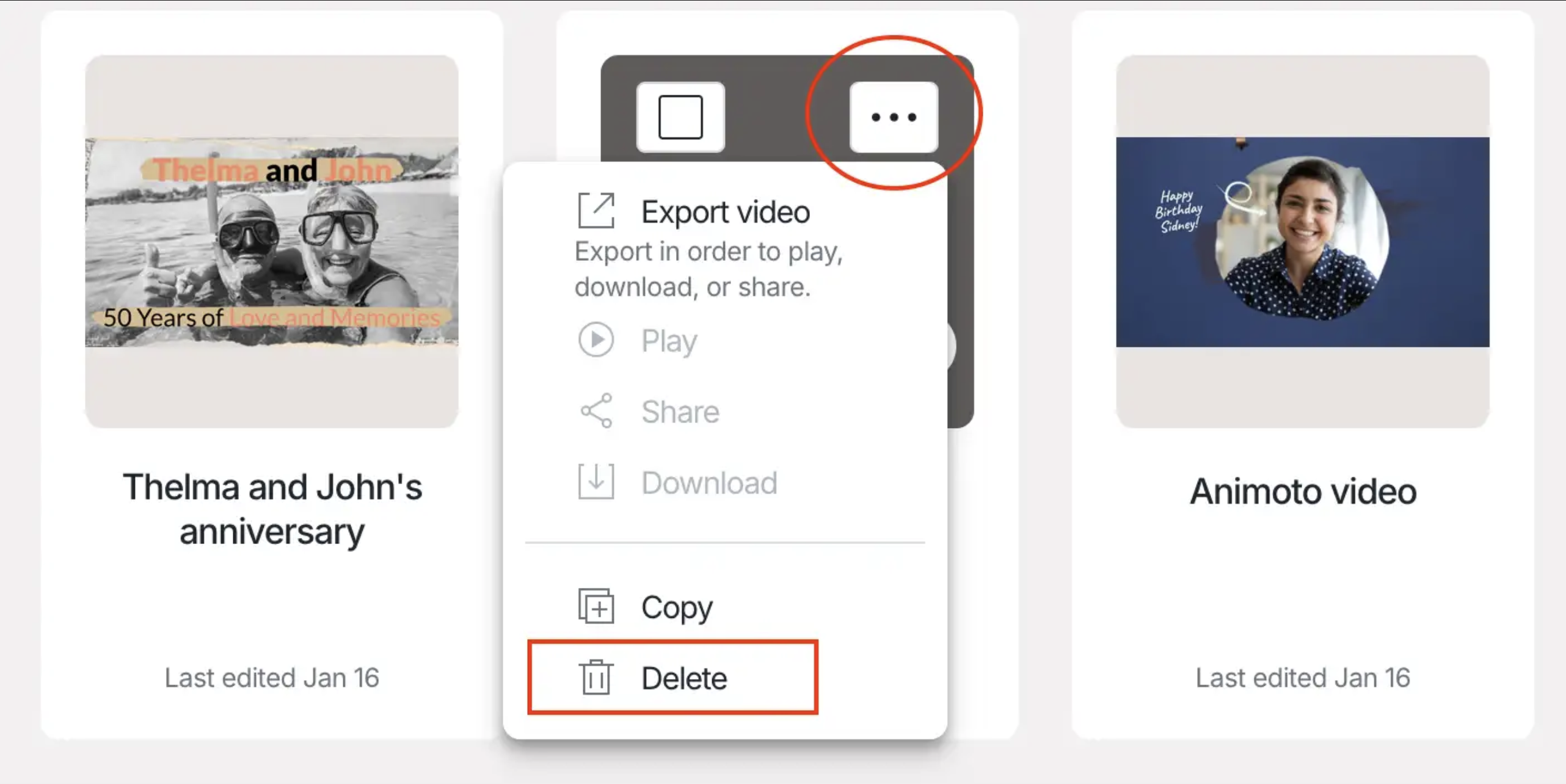Select Export video menu entry
1566x784 pixels.
pos(725,212)
